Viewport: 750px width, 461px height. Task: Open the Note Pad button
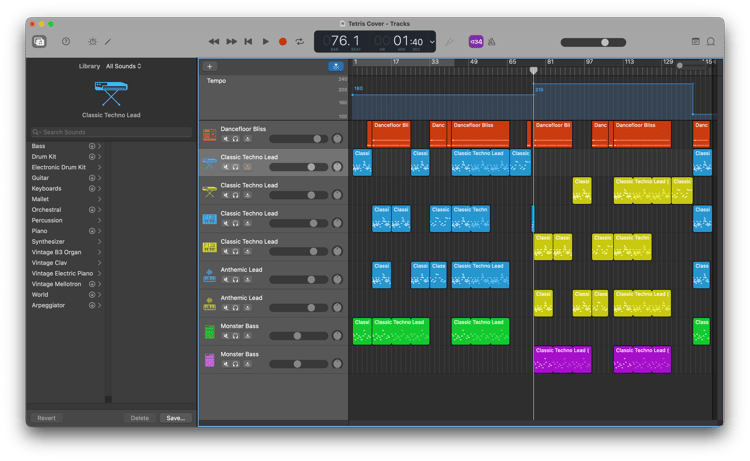point(695,42)
